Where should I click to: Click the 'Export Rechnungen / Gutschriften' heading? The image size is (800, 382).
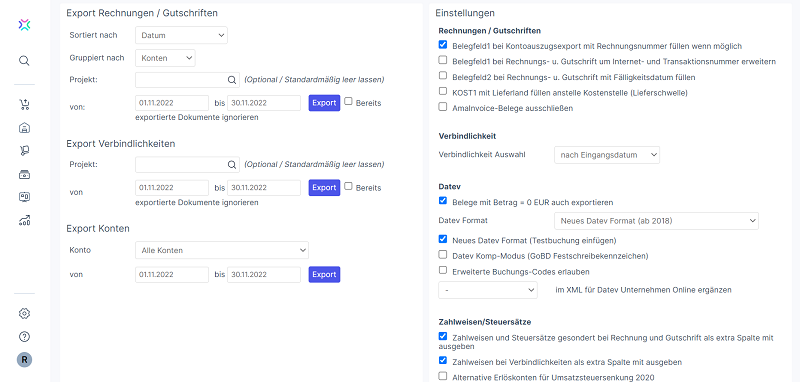point(142,13)
